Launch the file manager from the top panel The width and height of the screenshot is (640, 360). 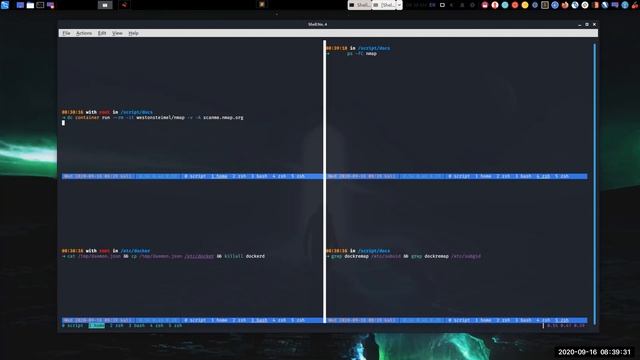(x=30, y=5)
